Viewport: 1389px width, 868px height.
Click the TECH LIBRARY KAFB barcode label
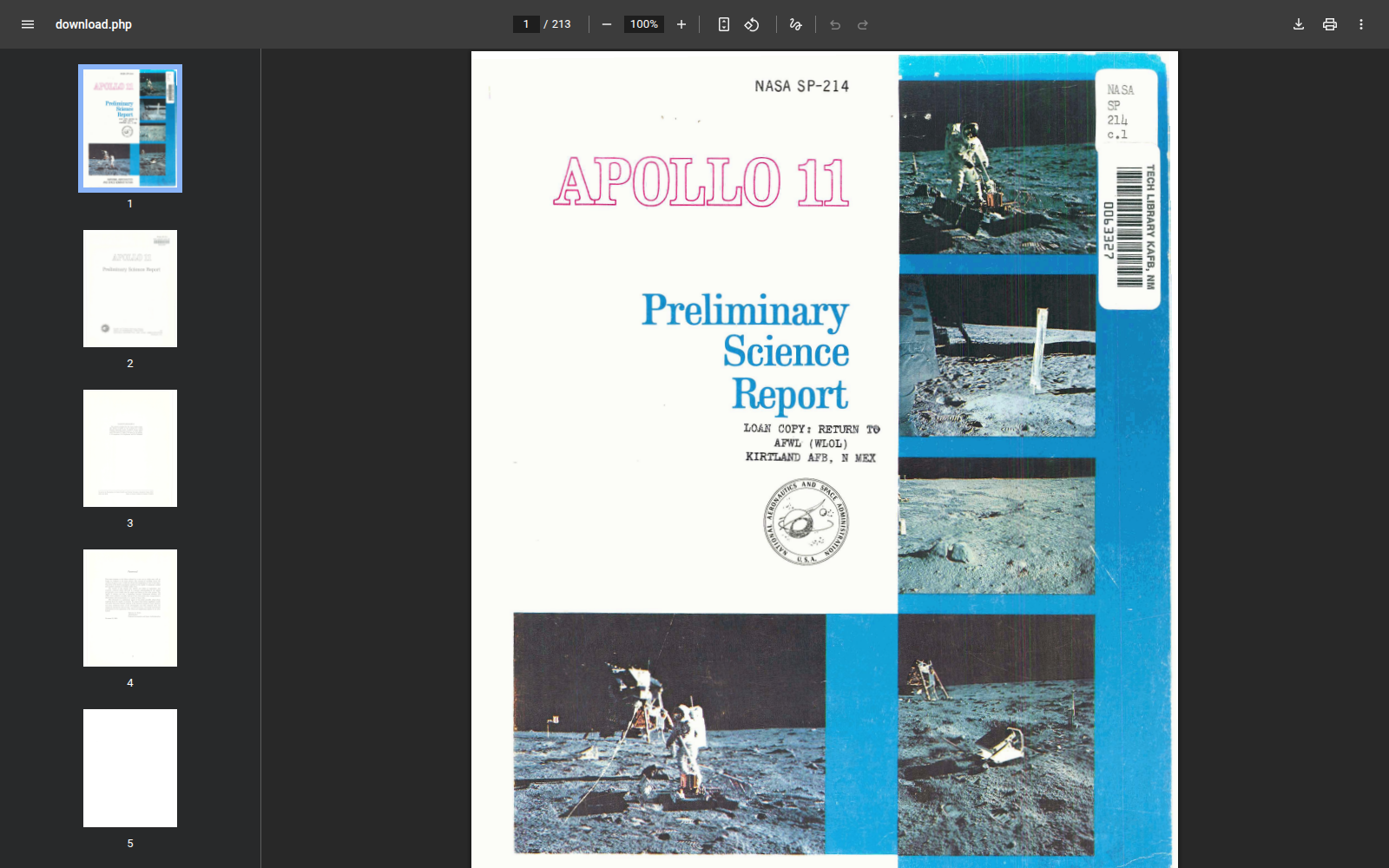[x=1130, y=227]
